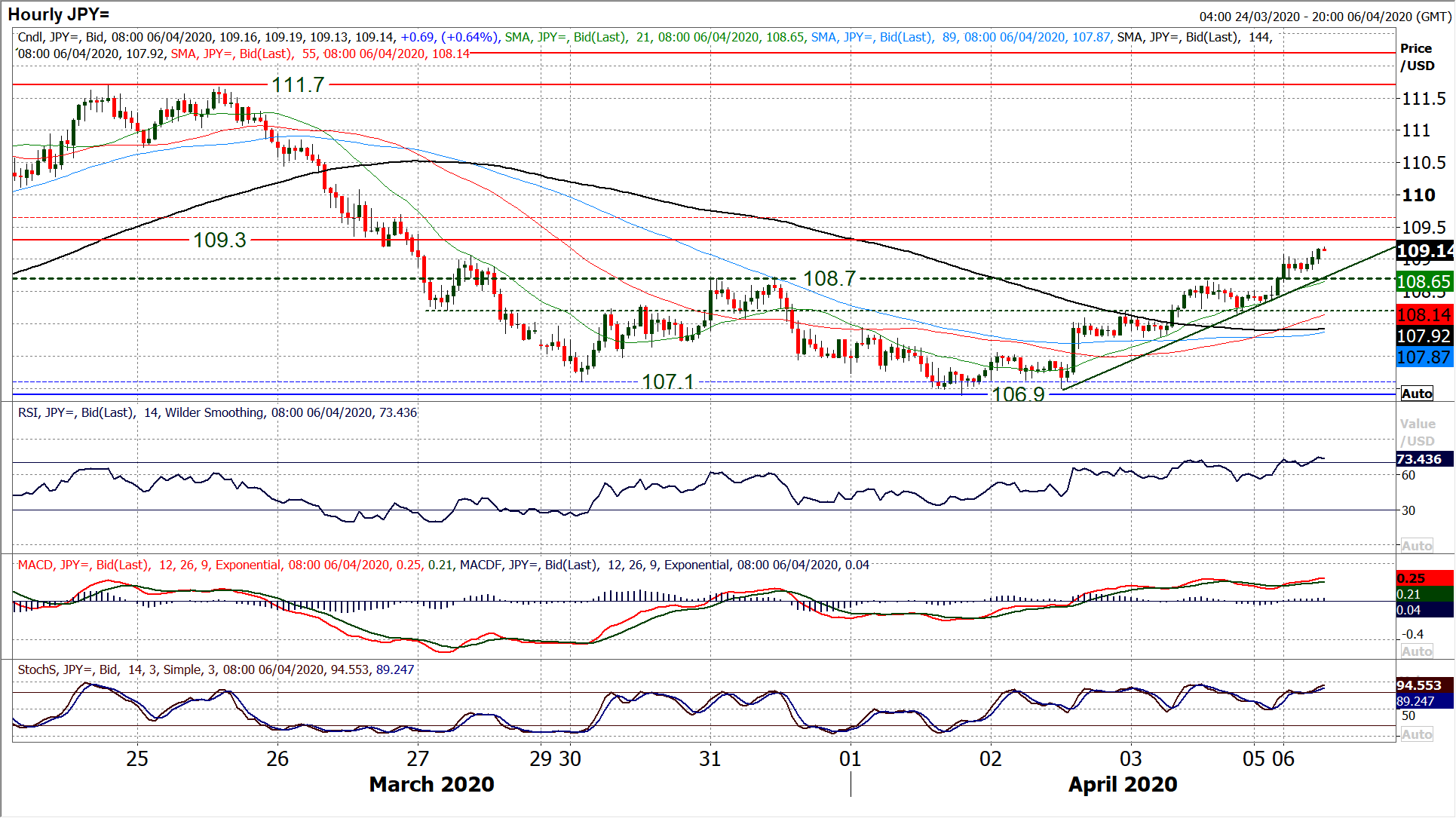Click the date range label at top right
Screen dimensions: 1456x818
coord(1326,17)
